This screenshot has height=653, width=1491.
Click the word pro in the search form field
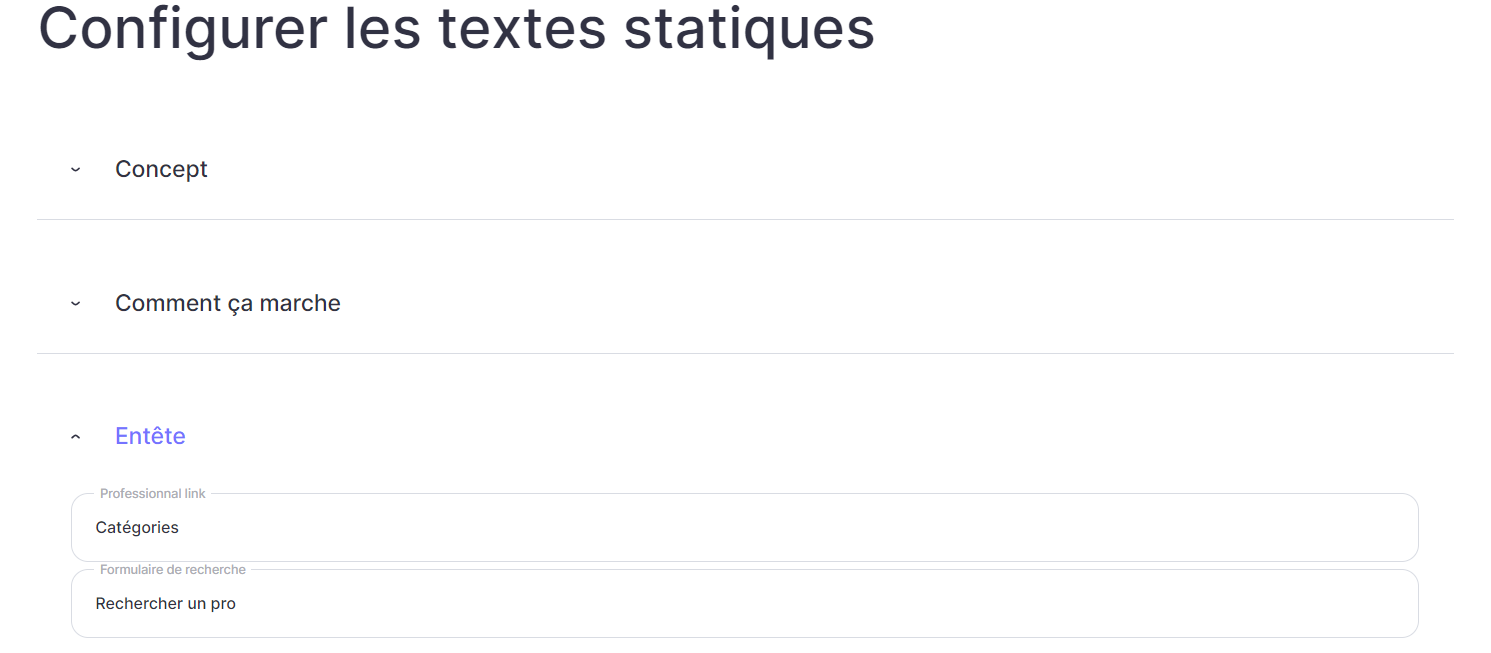(x=222, y=604)
